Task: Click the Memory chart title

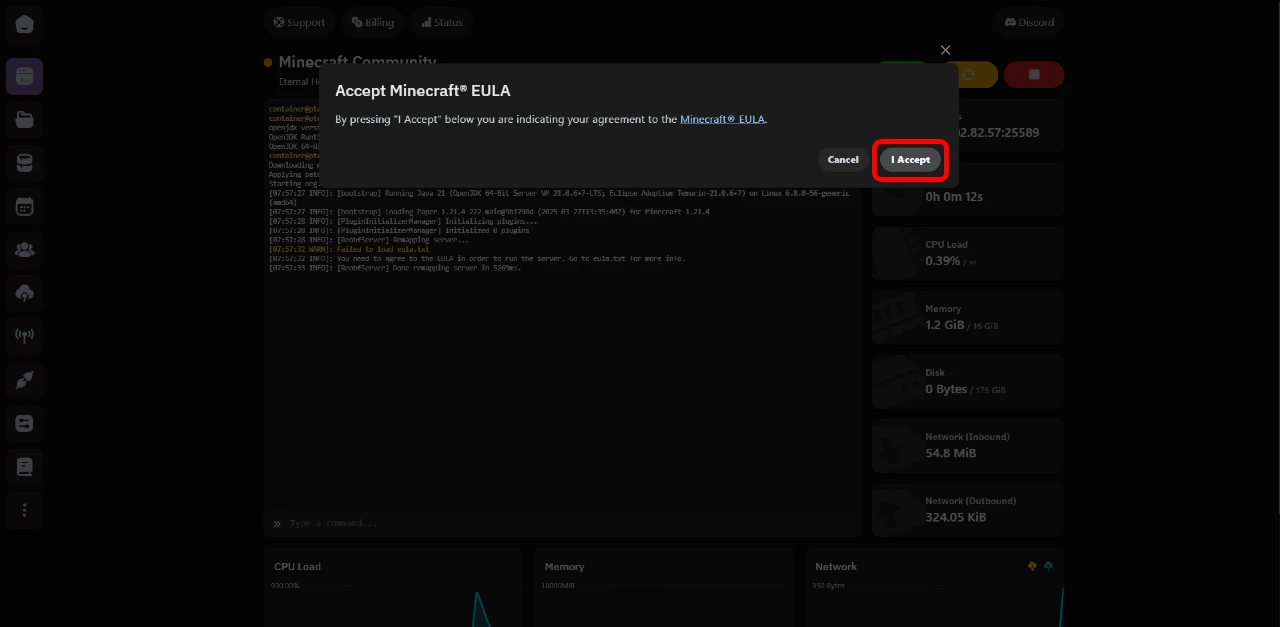Action: (564, 567)
